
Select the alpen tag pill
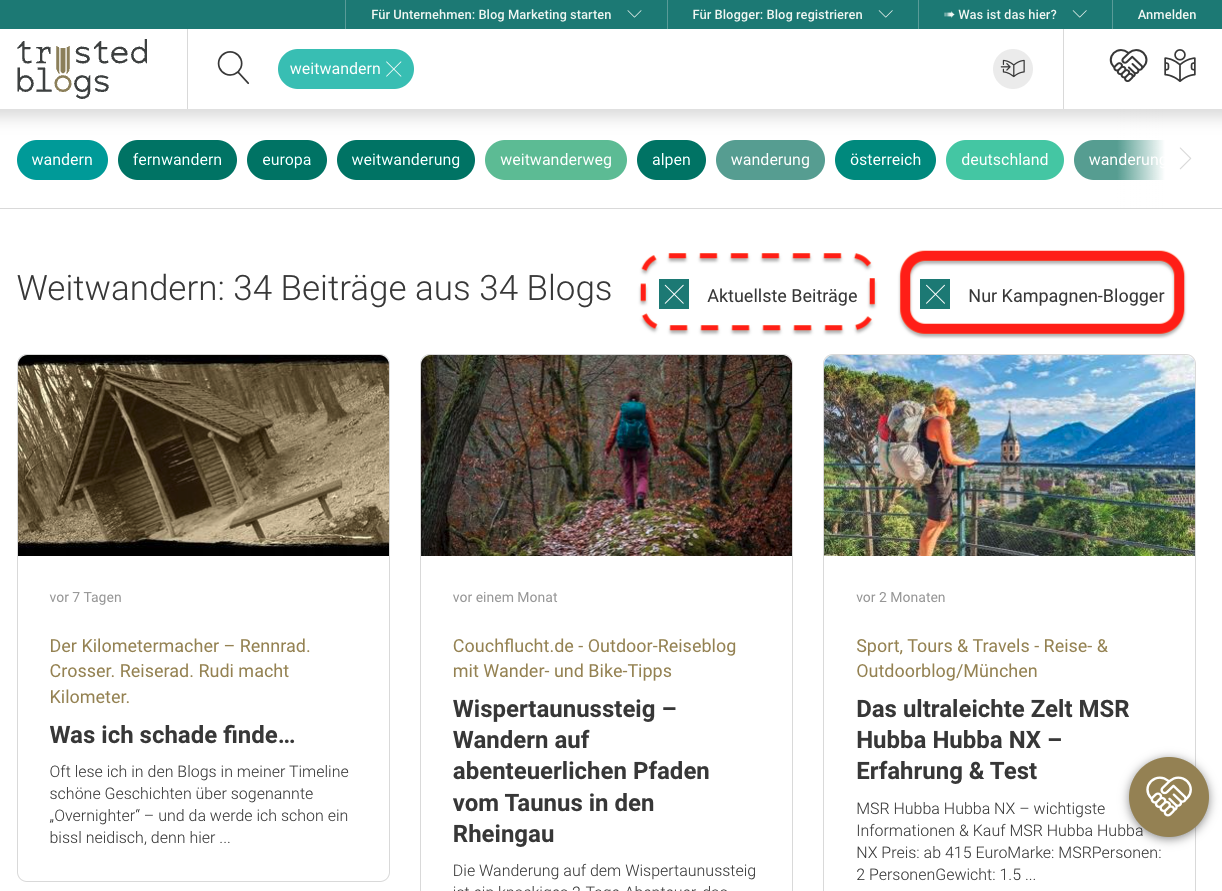(671, 160)
